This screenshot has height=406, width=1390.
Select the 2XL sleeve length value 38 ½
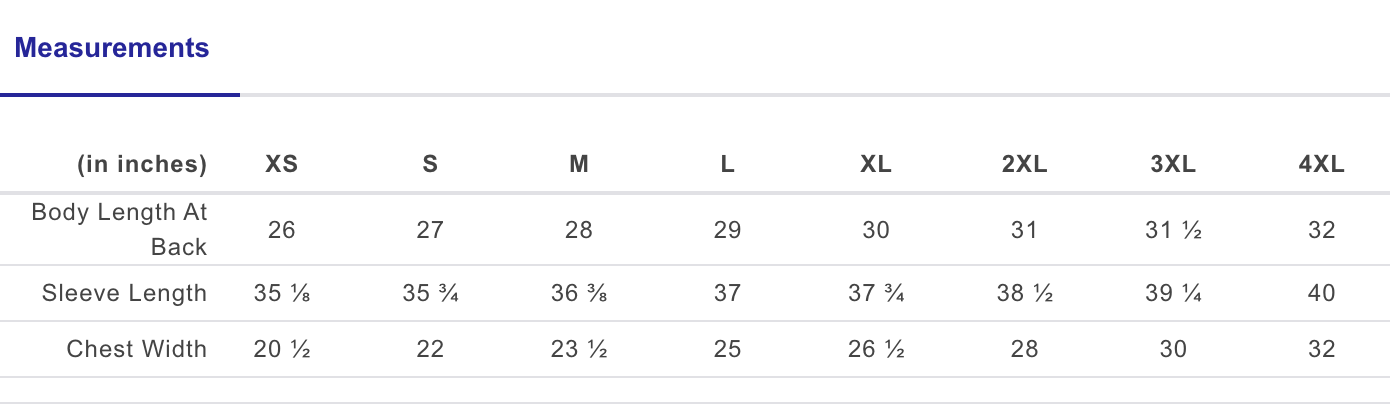(1025, 293)
